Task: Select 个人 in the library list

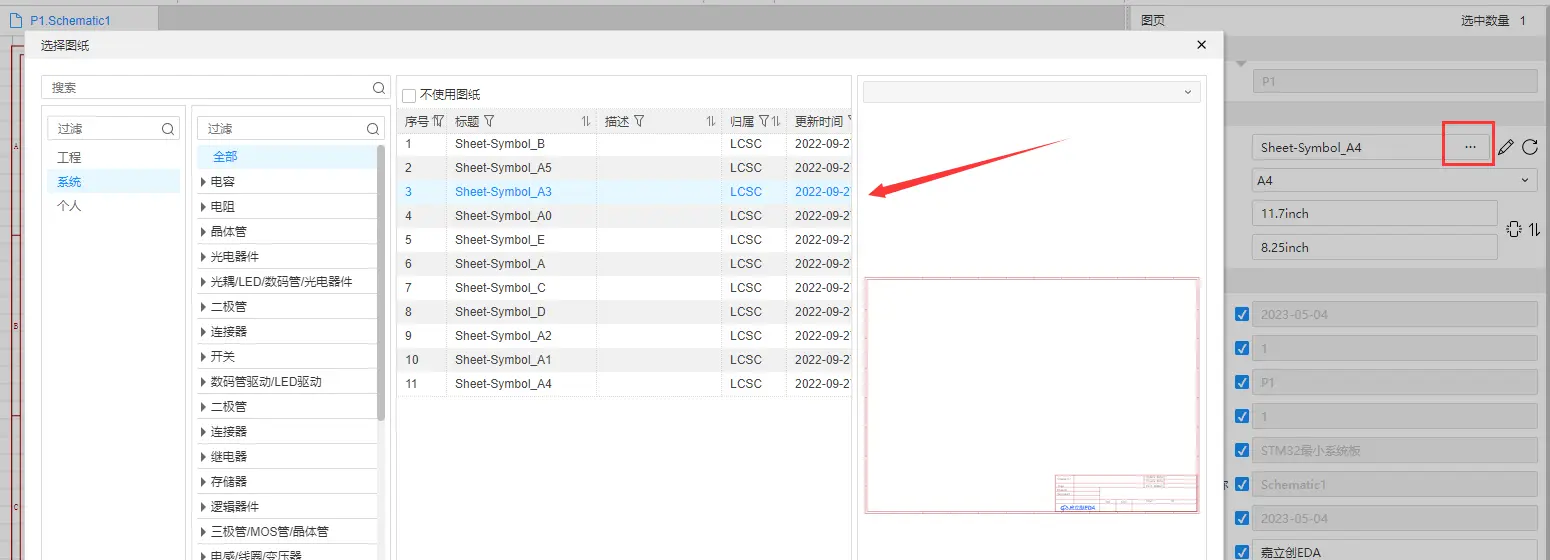Action: (x=69, y=206)
